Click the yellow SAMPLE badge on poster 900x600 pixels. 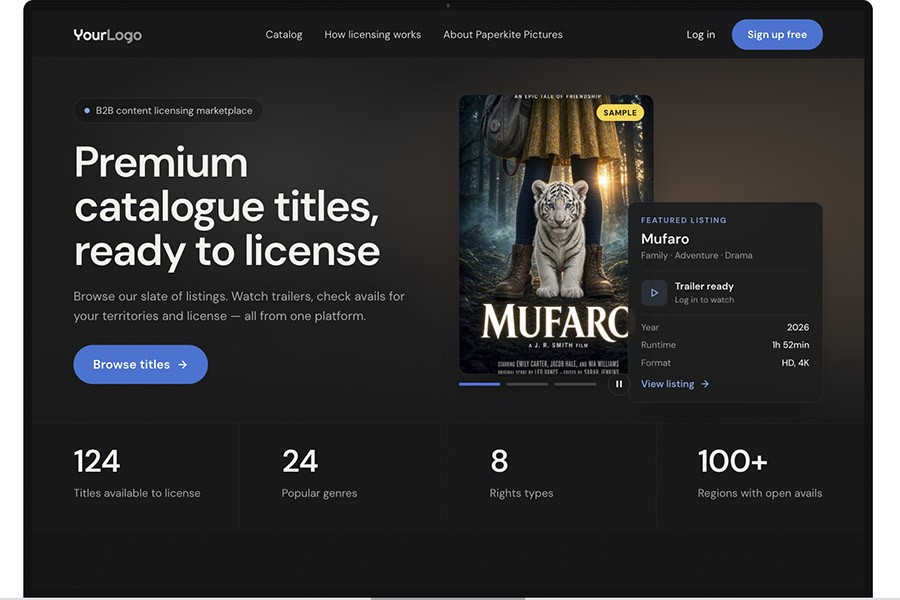click(x=620, y=113)
